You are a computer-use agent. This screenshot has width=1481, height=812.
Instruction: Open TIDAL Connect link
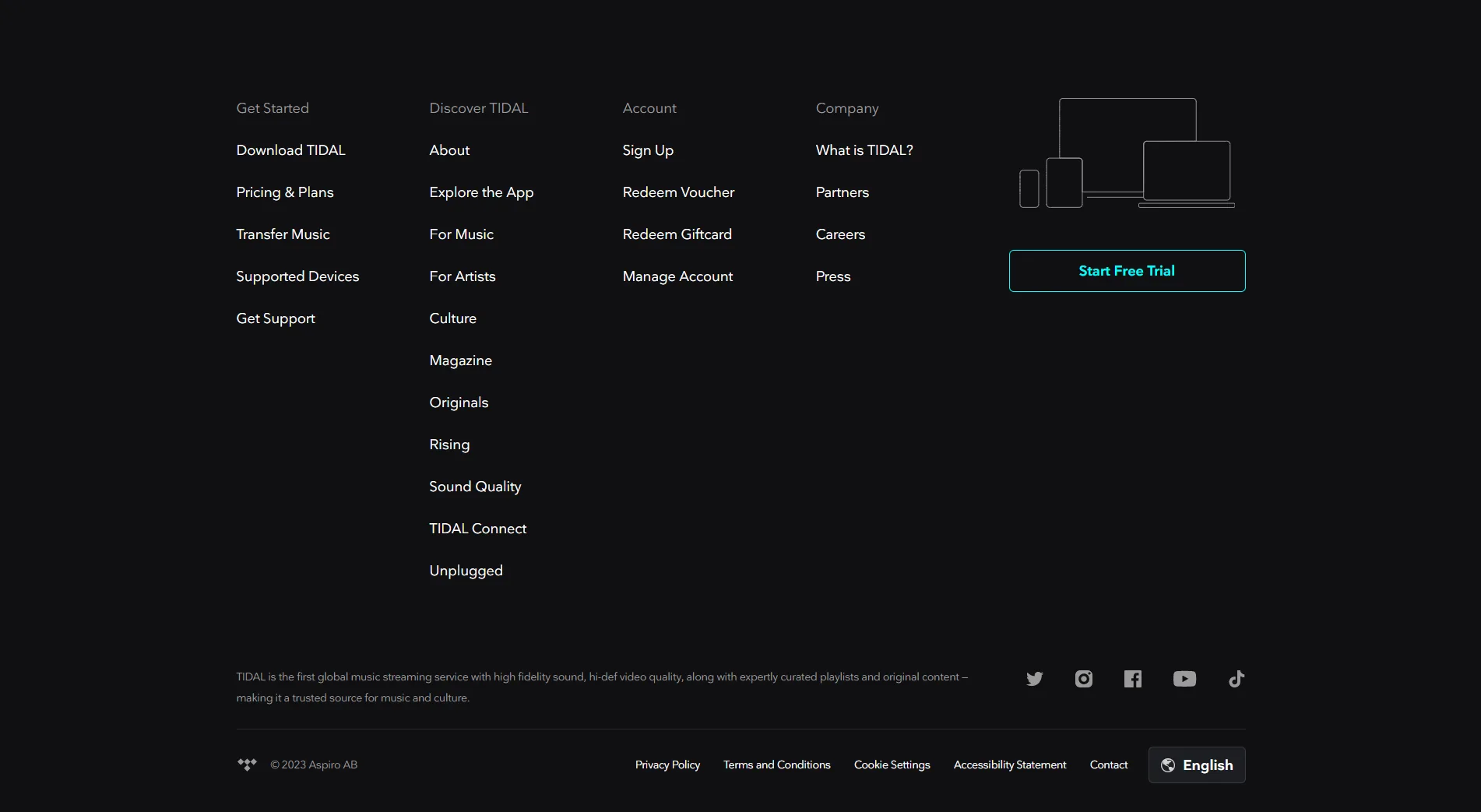click(477, 529)
